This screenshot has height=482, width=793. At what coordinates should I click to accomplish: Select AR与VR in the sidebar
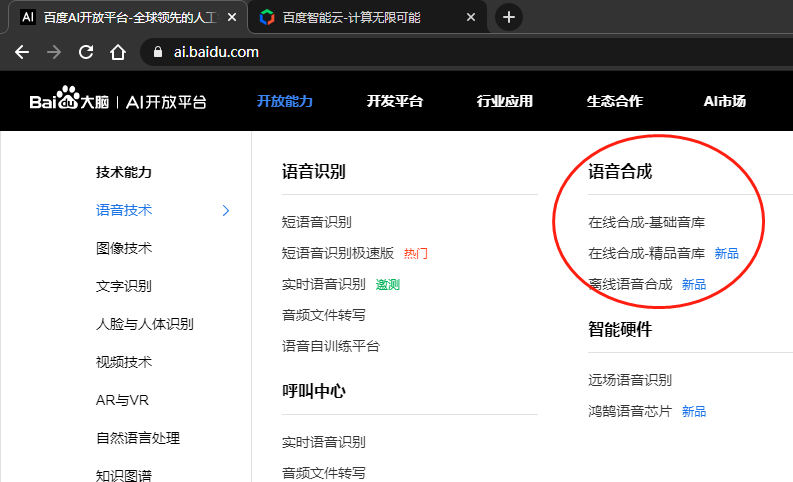click(122, 400)
